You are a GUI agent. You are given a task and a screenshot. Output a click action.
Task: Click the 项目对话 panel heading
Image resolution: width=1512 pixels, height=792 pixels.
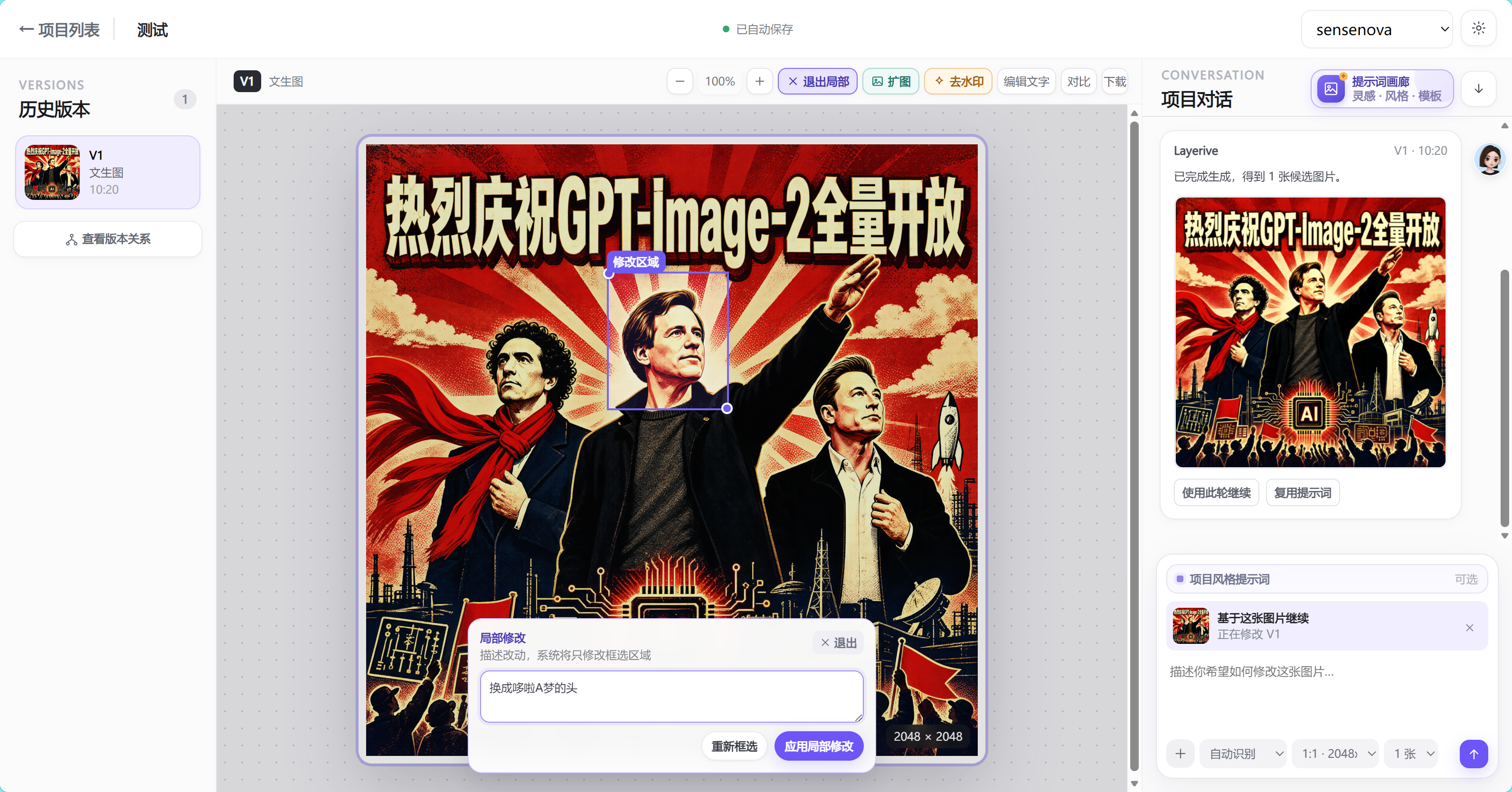click(x=1196, y=99)
